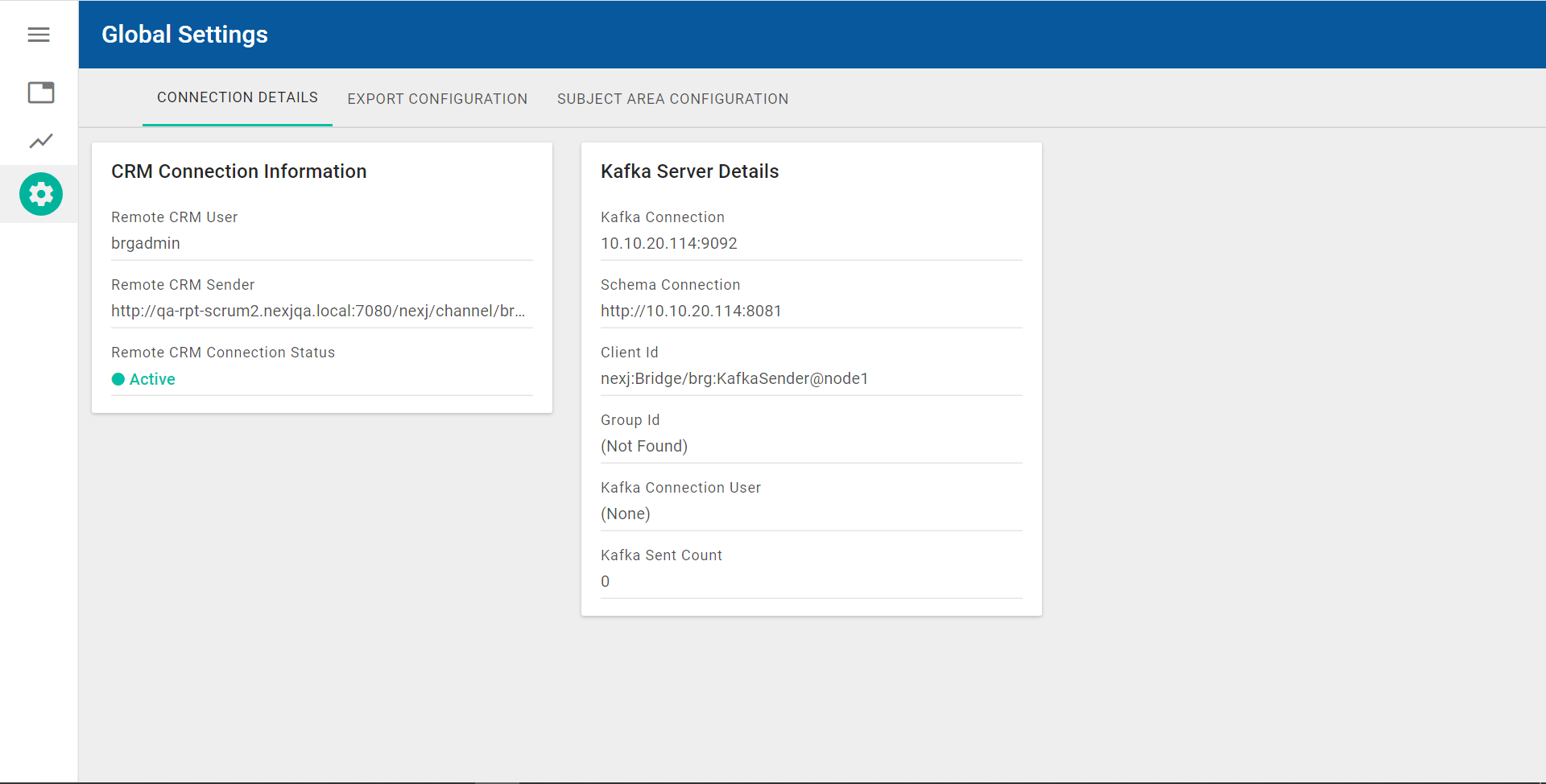
Task: Select the Client Id value text
Action: [x=734, y=378]
